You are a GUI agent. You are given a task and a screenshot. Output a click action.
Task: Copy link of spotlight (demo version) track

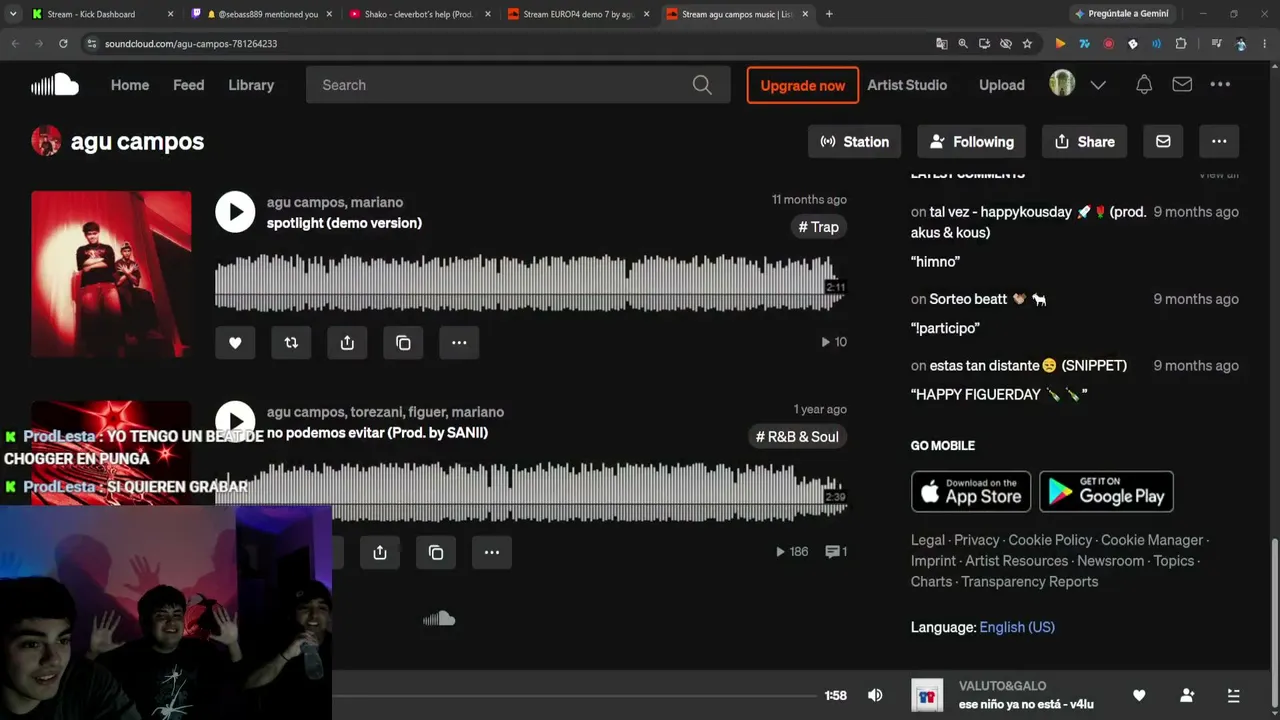pos(403,342)
